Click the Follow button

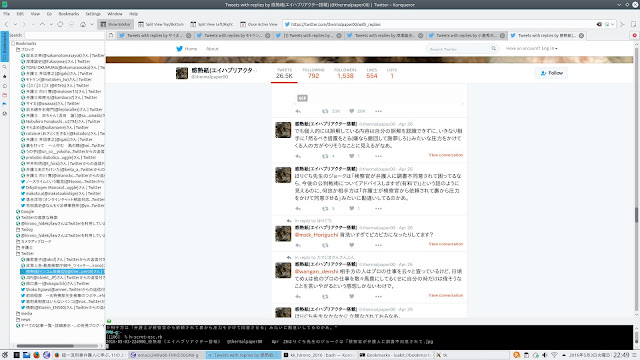click(551, 73)
